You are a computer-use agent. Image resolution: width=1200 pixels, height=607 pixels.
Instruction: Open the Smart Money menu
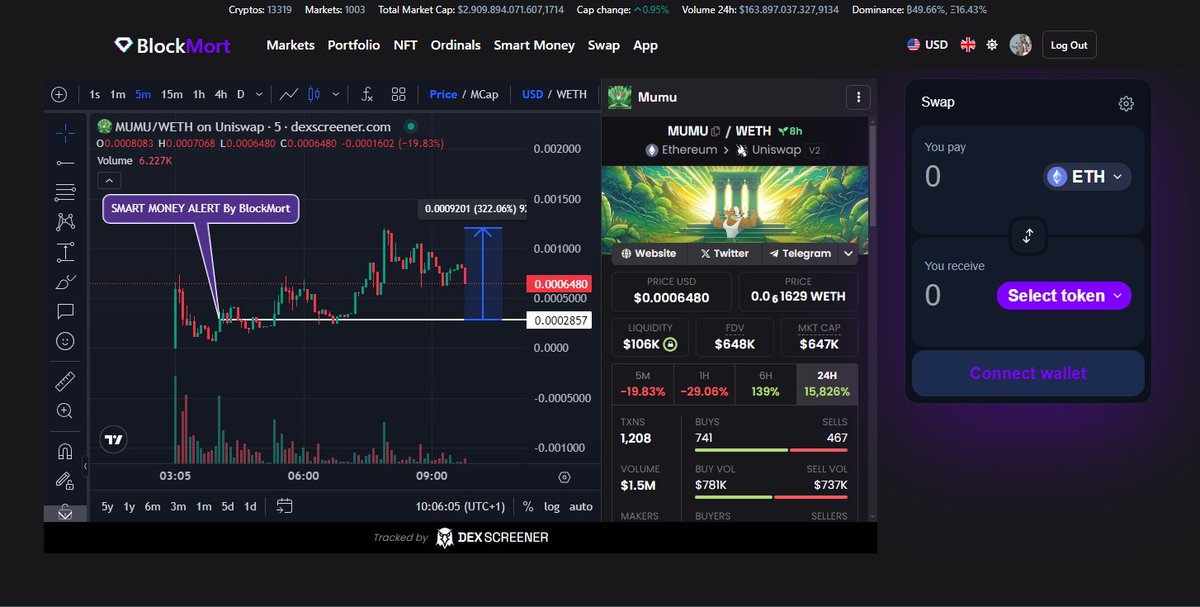tap(534, 45)
